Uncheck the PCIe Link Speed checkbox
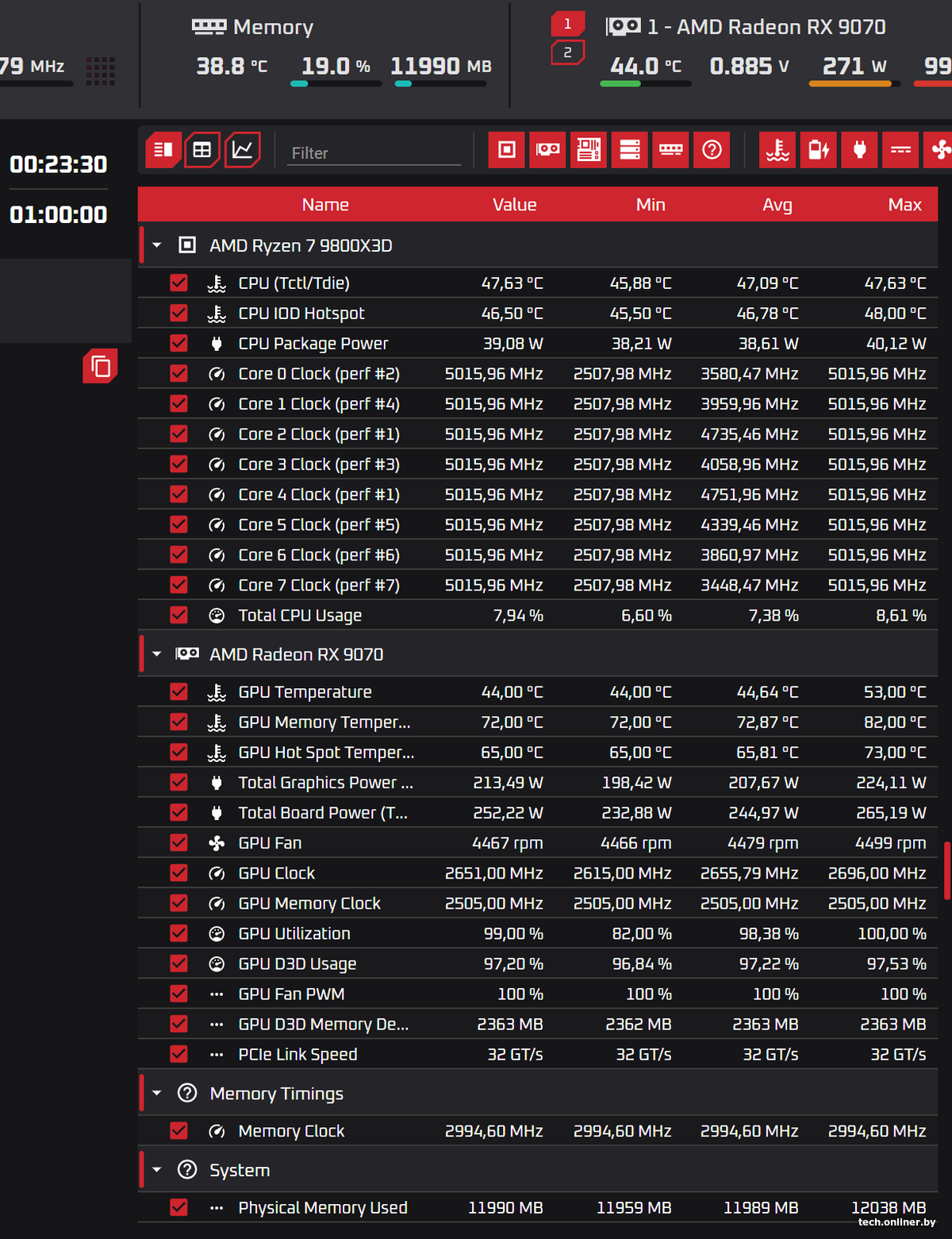952x1239 pixels. click(x=178, y=1053)
